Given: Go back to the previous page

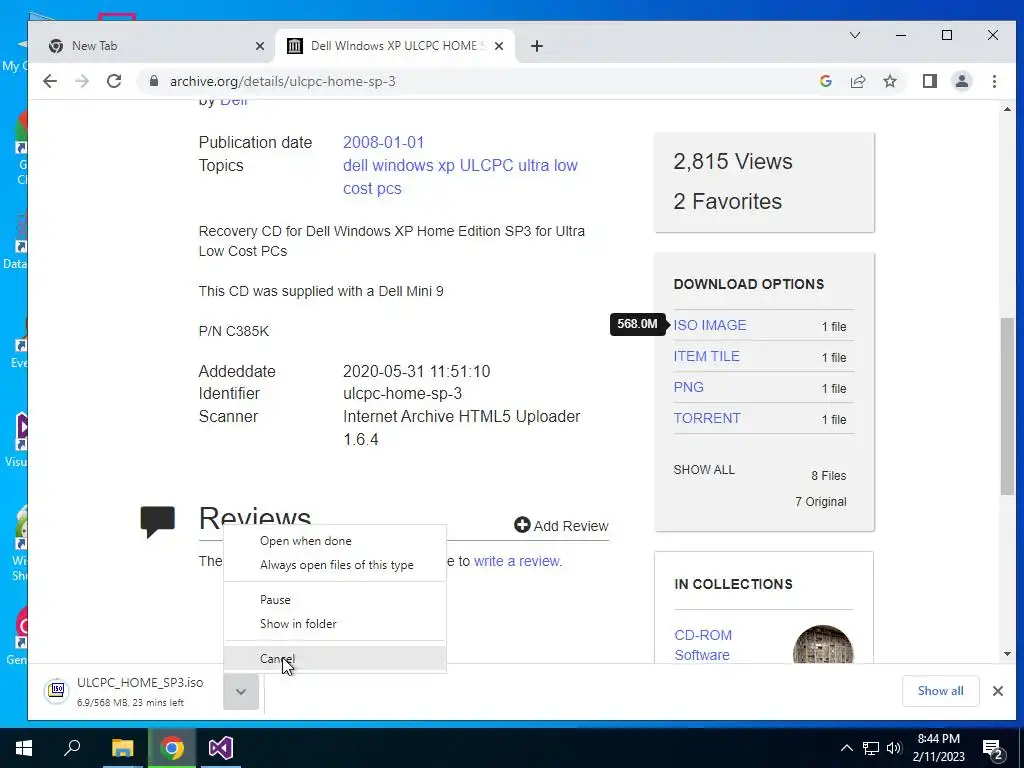Looking at the screenshot, I should pos(50,81).
